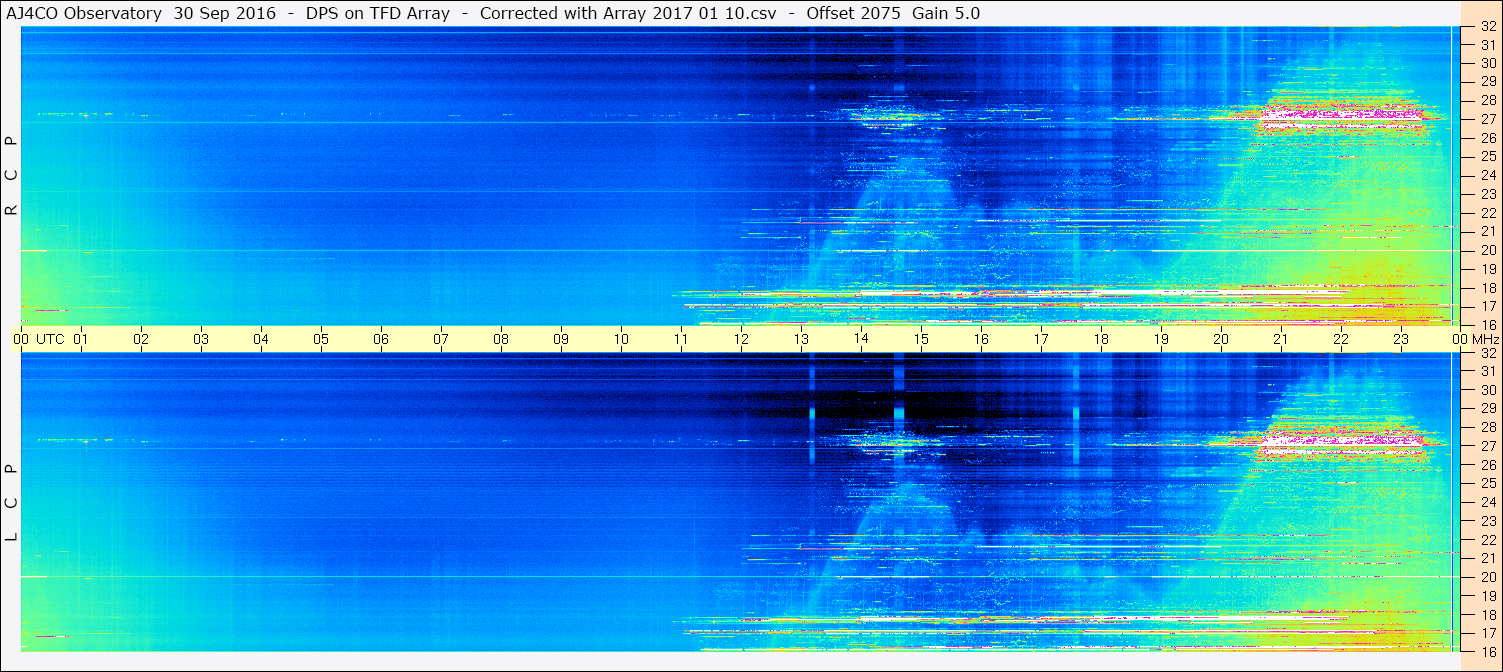Click the 16 frequency label in LCP panel
Screen dimensions: 1503x672
point(1487,651)
